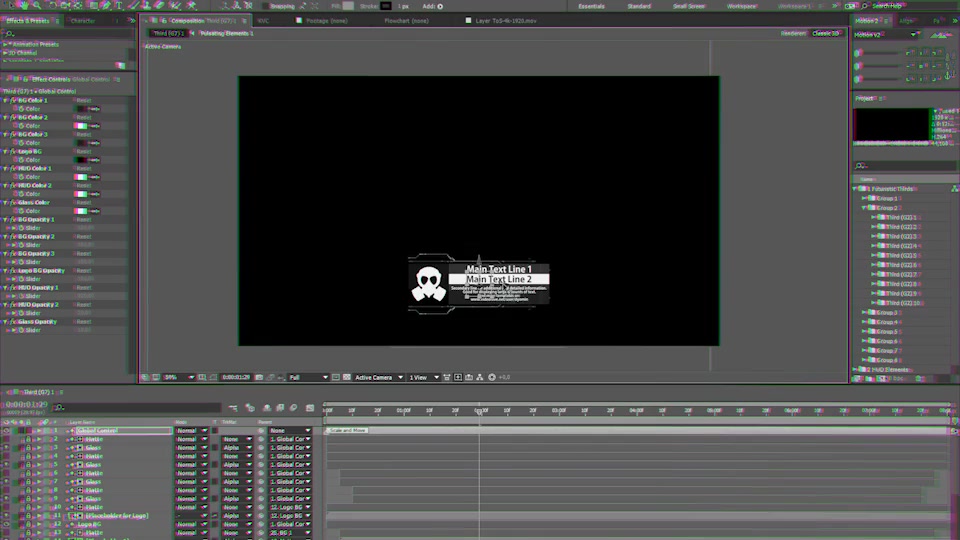Select the Pen tool in the toolbar
The width and height of the screenshot is (960, 540).
106,6
